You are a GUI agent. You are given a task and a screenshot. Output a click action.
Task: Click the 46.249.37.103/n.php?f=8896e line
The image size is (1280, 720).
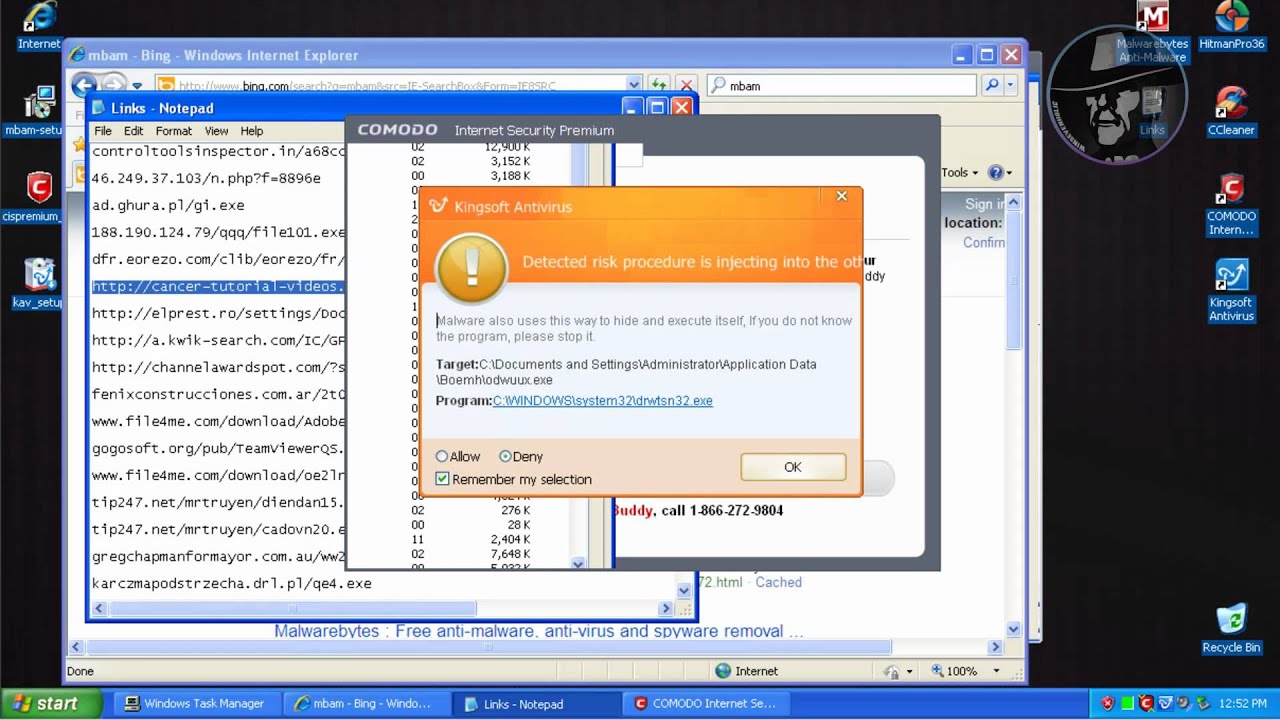point(206,178)
